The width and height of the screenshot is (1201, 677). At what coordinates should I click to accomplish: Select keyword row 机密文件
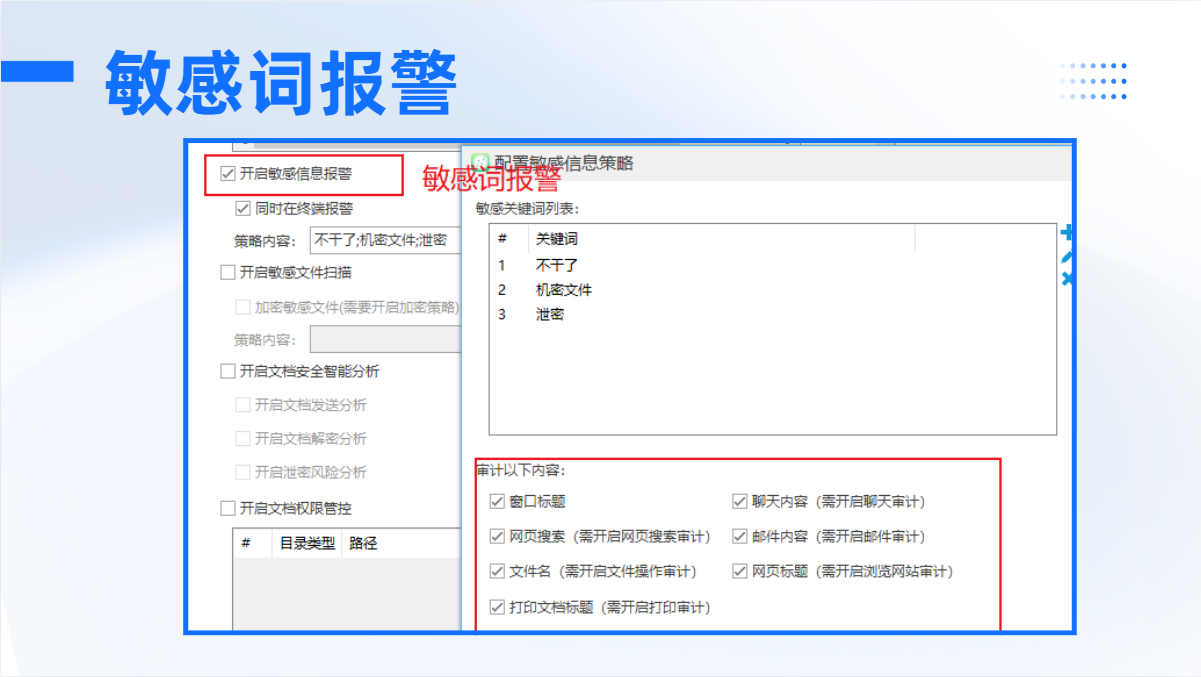coord(564,290)
